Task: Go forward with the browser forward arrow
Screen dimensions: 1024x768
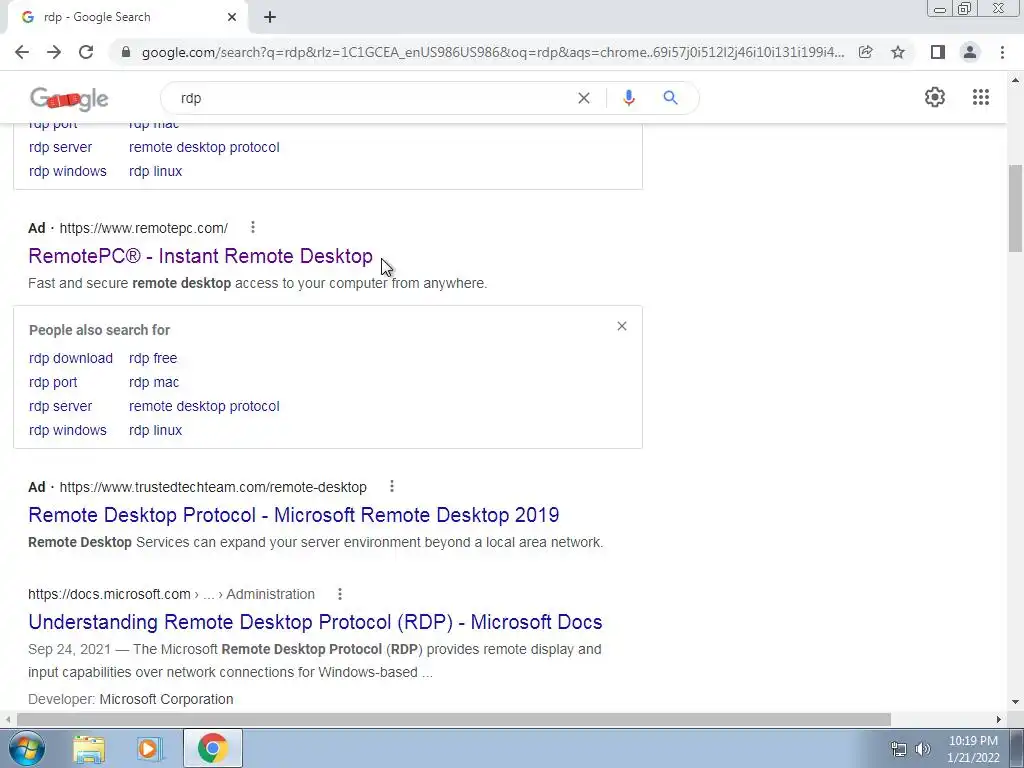Action: [x=54, y=52]
